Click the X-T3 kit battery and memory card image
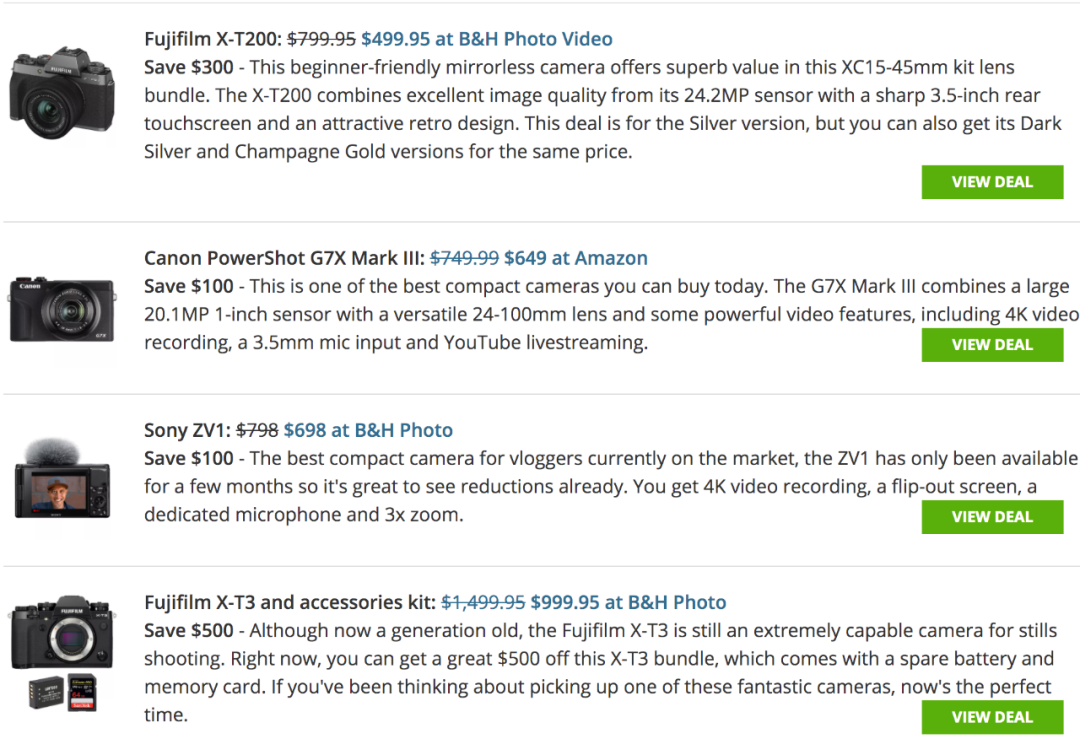The height and width of the screenshot is (739, 1080). point(63,692)
